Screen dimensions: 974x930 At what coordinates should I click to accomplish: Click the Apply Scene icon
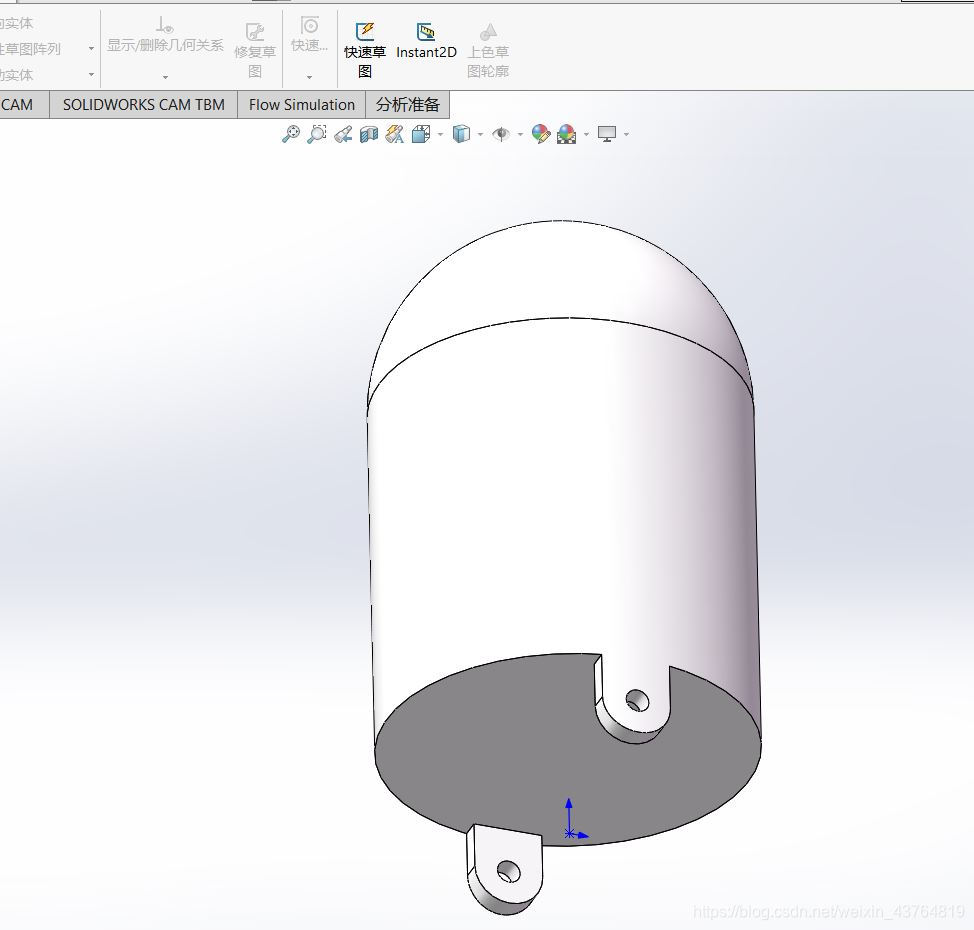click(567, 134)
